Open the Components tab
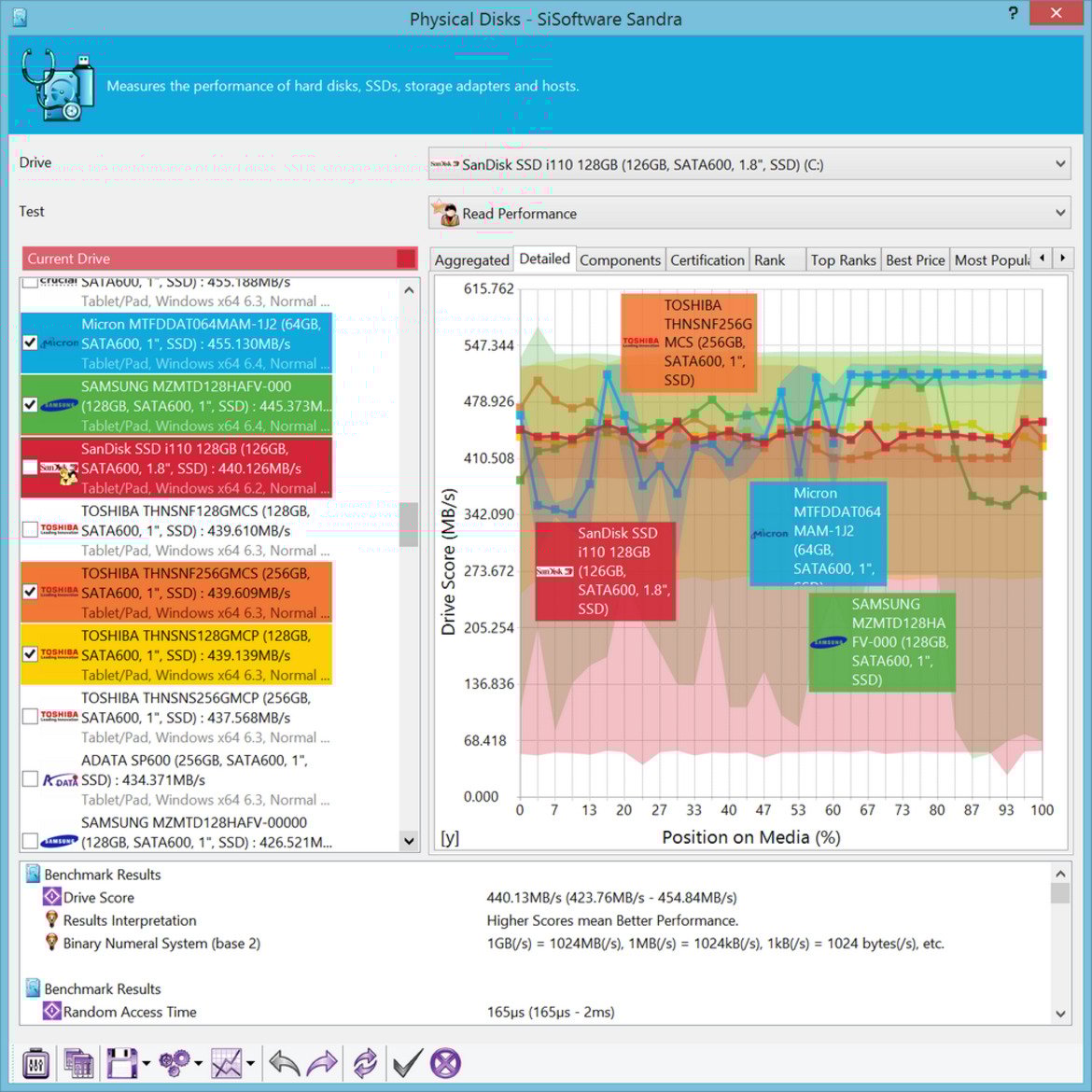Viewport: 1092px width, 1092px height. tap(620, 259)
